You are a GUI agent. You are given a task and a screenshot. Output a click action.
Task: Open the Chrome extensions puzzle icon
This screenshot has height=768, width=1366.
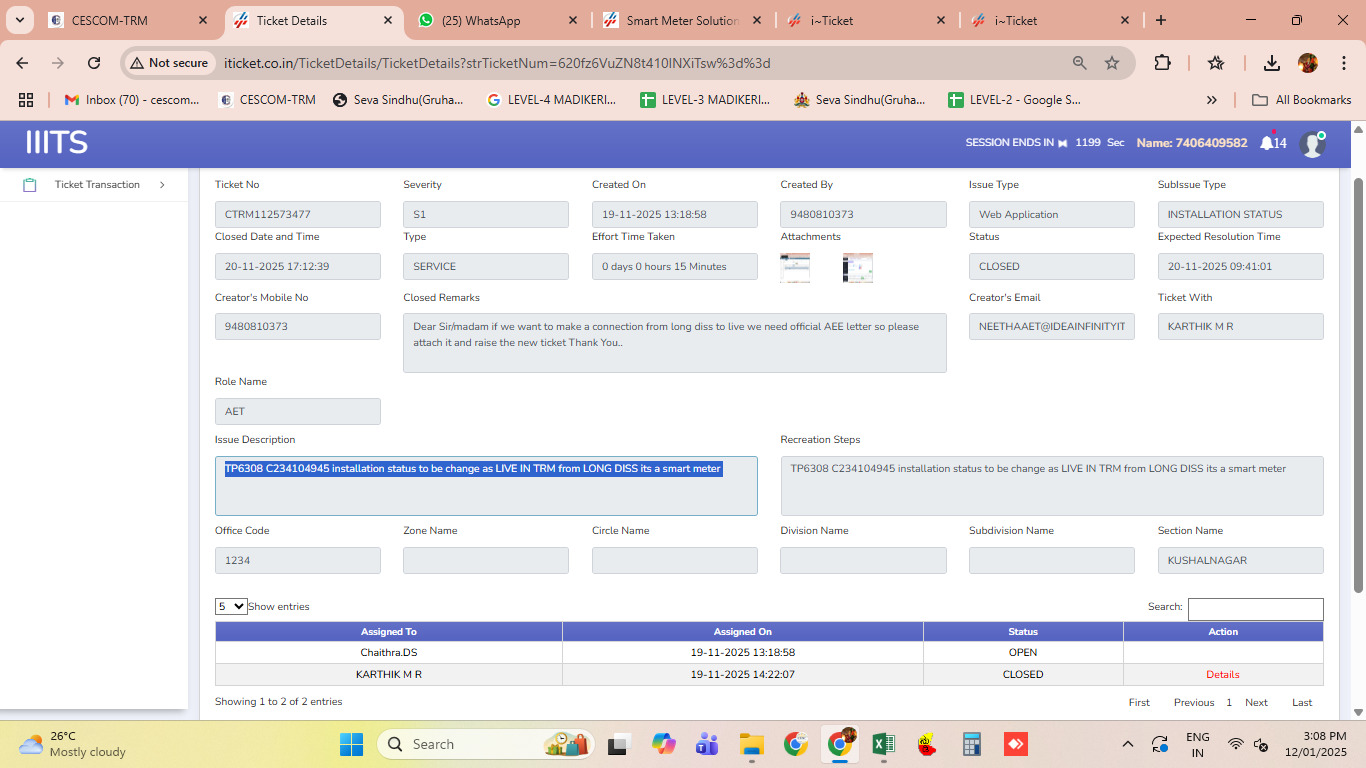pos(1162,63)
